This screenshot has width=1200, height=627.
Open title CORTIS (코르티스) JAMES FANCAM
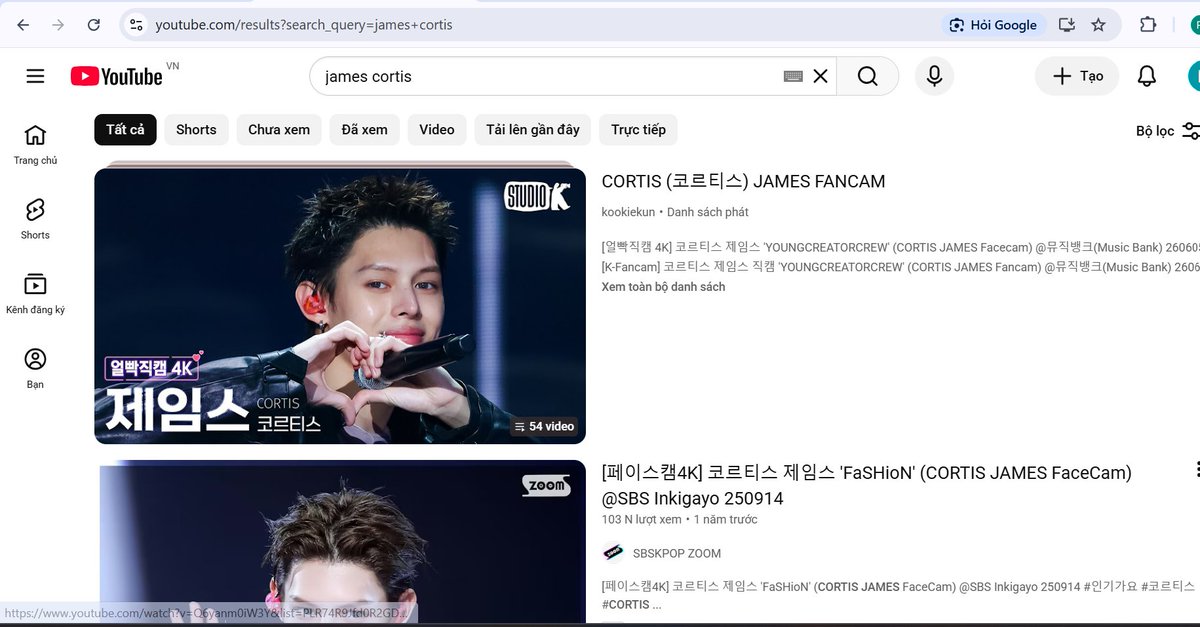[743, 182]
